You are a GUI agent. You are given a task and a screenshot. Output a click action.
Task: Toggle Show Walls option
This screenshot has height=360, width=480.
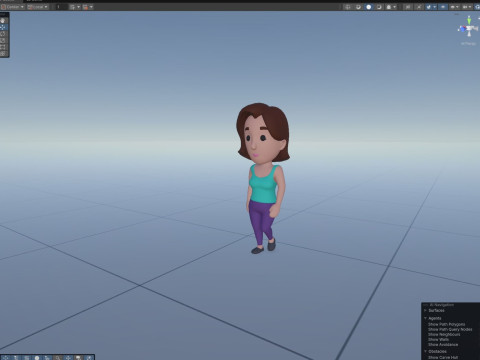[x=438, y=339]
